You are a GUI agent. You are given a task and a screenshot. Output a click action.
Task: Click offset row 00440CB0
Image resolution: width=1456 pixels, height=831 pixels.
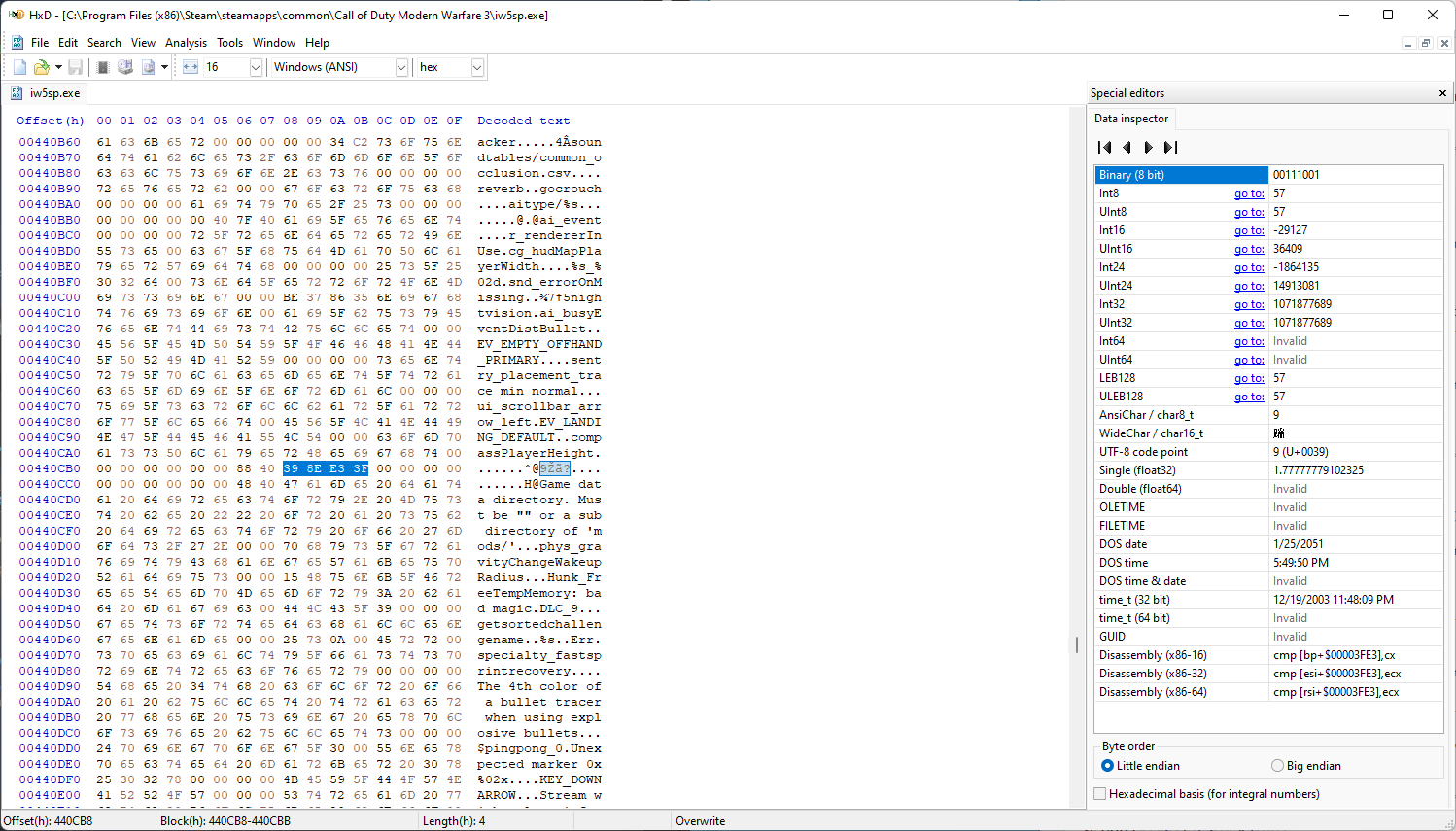click(x=50, y=468)
